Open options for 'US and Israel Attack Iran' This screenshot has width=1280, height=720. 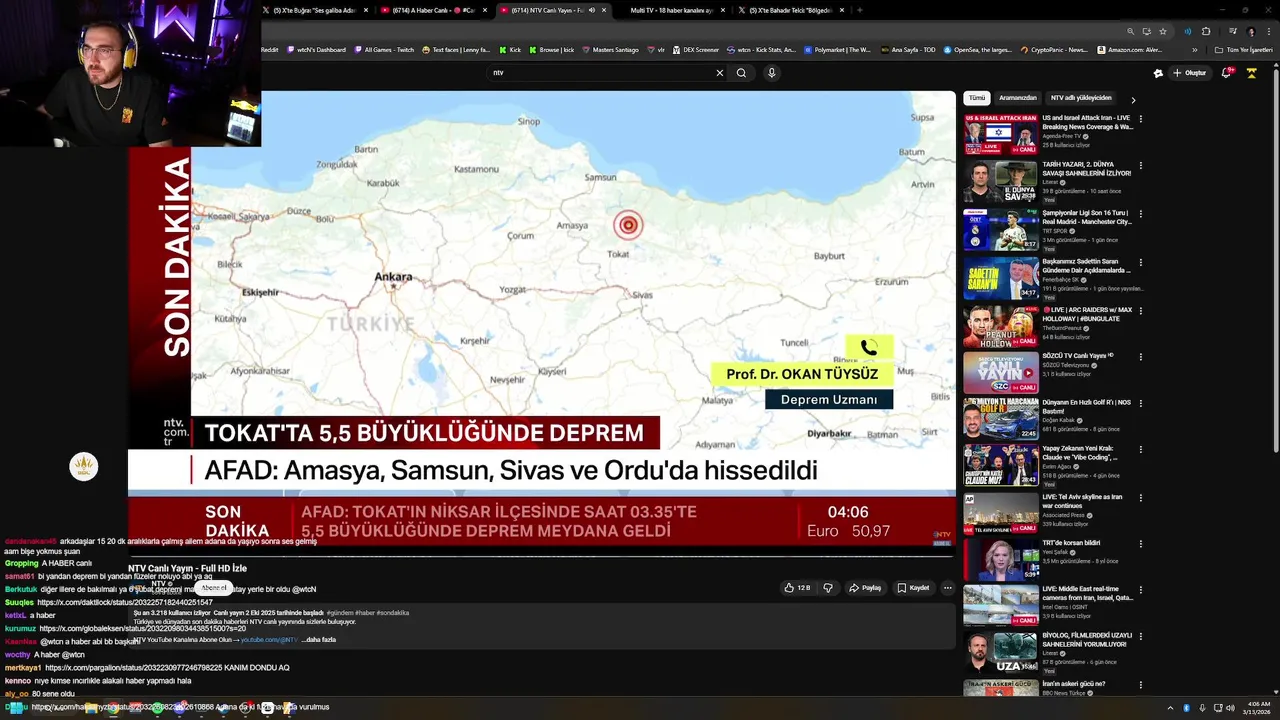[1140, 119]
